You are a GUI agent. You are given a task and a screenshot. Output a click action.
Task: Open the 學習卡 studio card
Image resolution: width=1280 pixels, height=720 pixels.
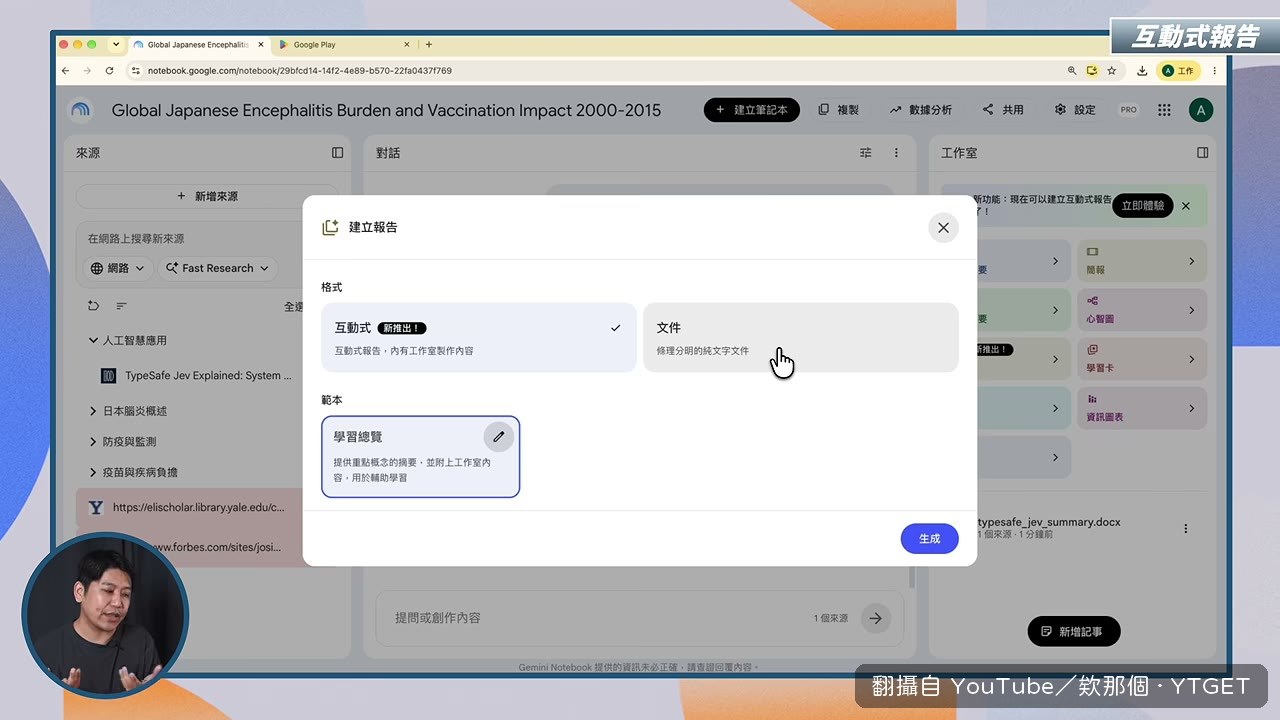(1142, 359)
